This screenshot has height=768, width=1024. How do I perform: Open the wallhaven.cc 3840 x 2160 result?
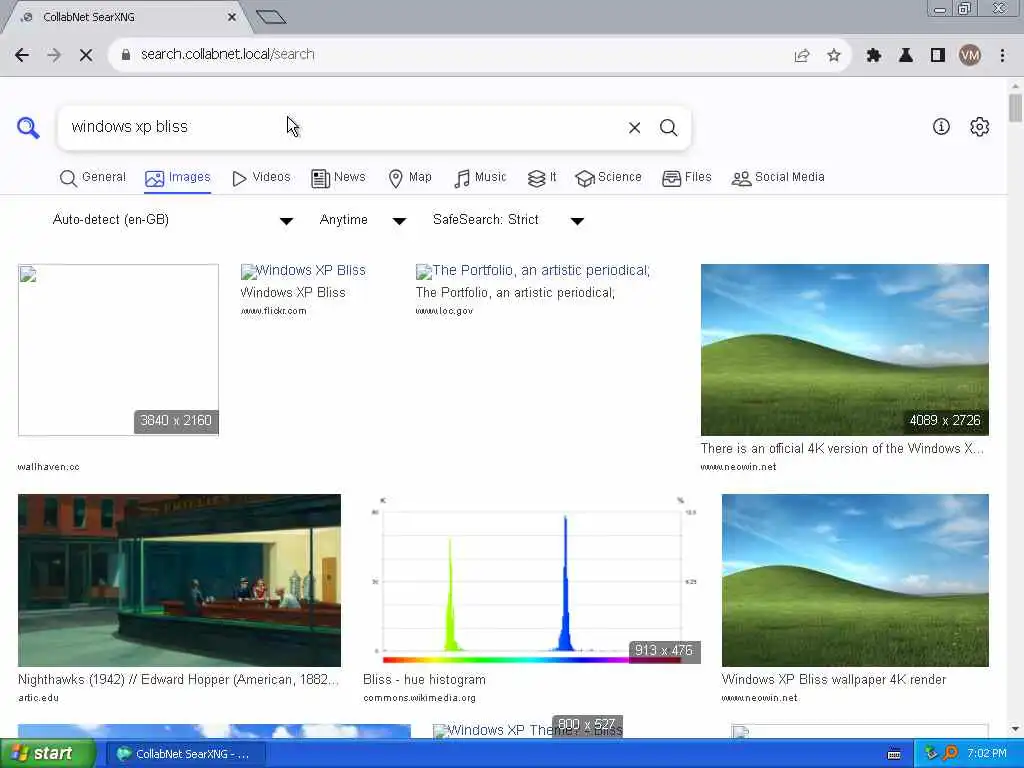click(x=118, y=350)
